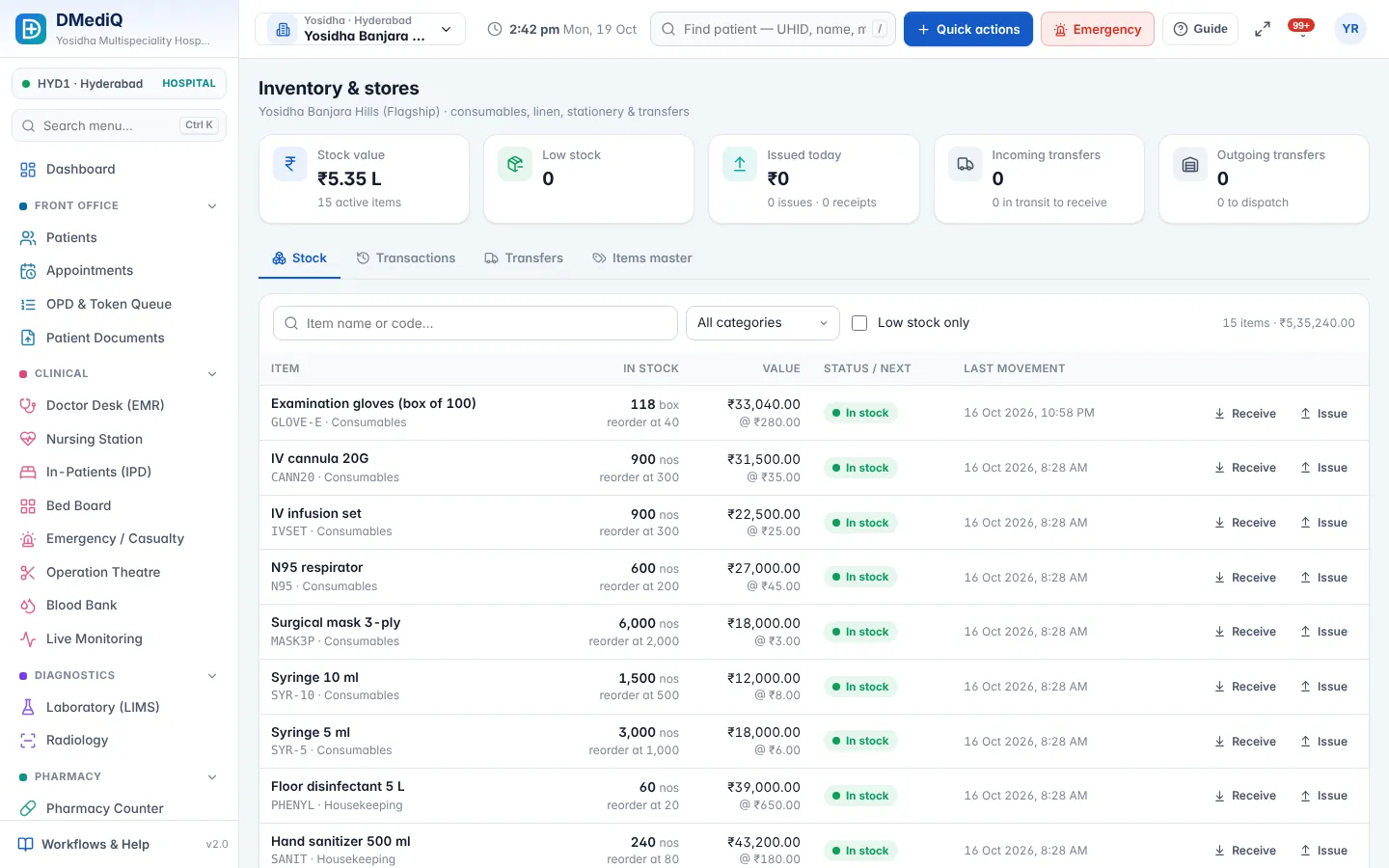Collapse the CLINICAL section

tap(120, 373)
